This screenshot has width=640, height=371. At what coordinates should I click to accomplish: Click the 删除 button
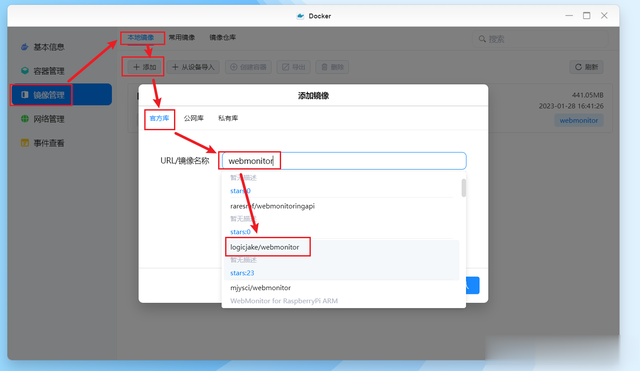(332, 67)
